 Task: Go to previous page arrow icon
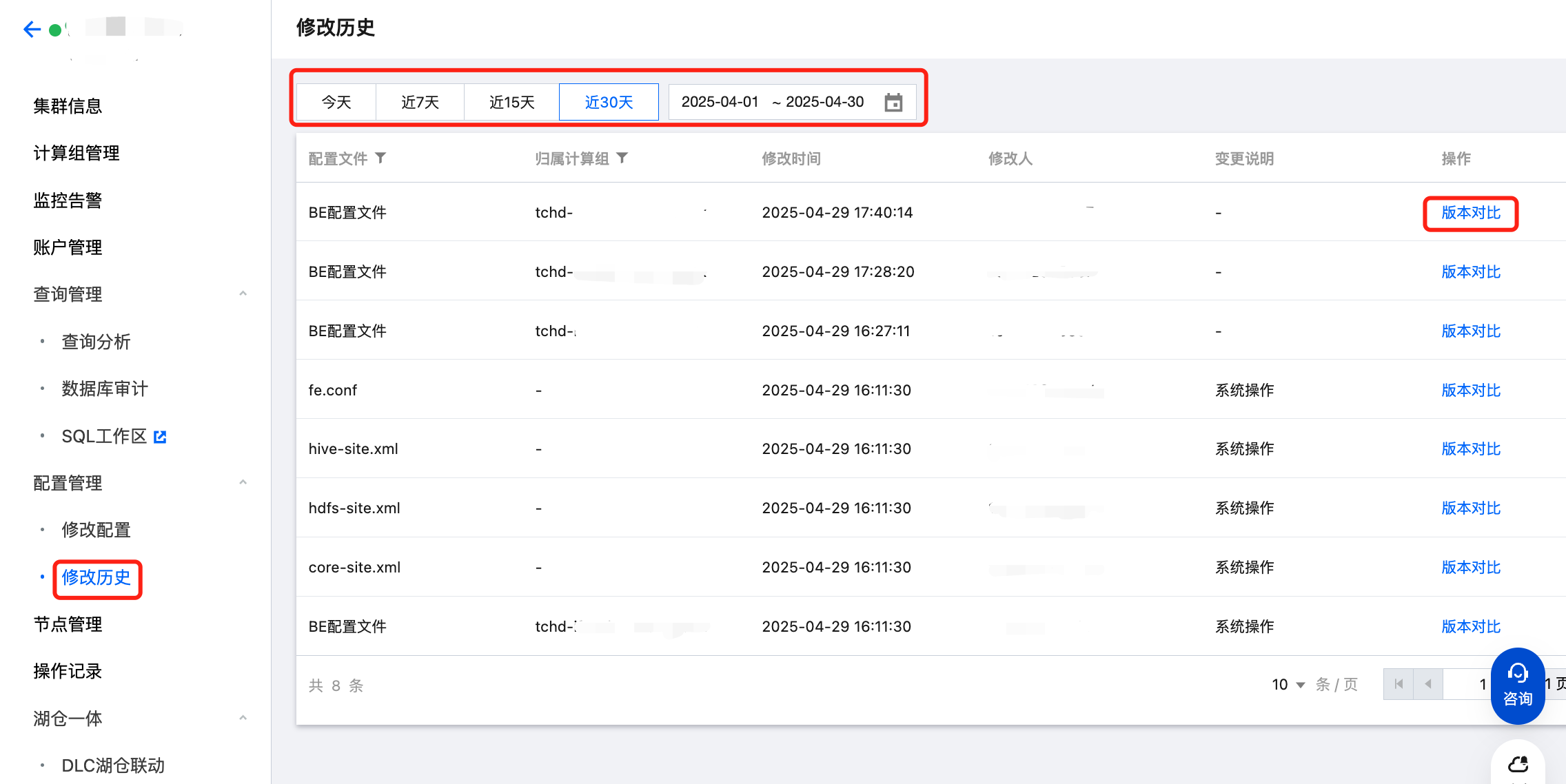(1428, 684)
